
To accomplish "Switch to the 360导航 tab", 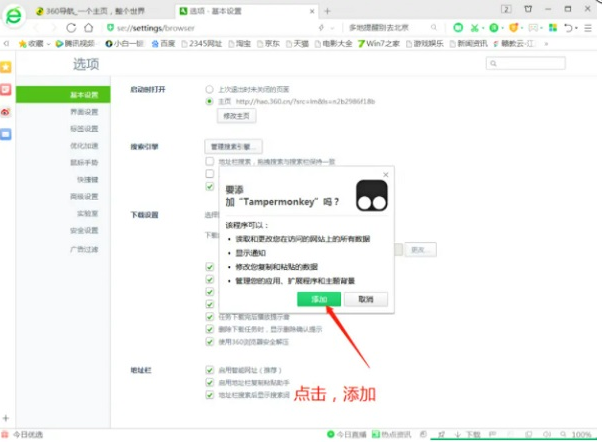I will point(90,11).
